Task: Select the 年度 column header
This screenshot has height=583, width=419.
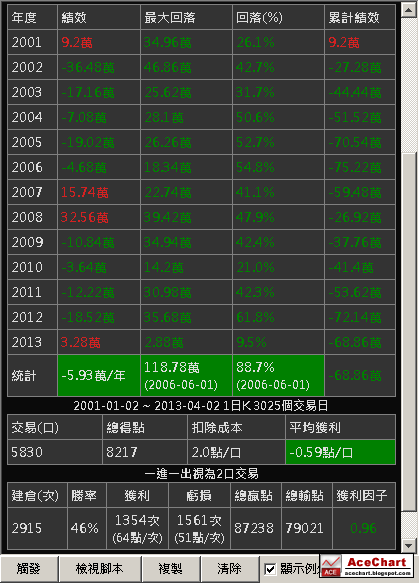Action: coord(32,17)
